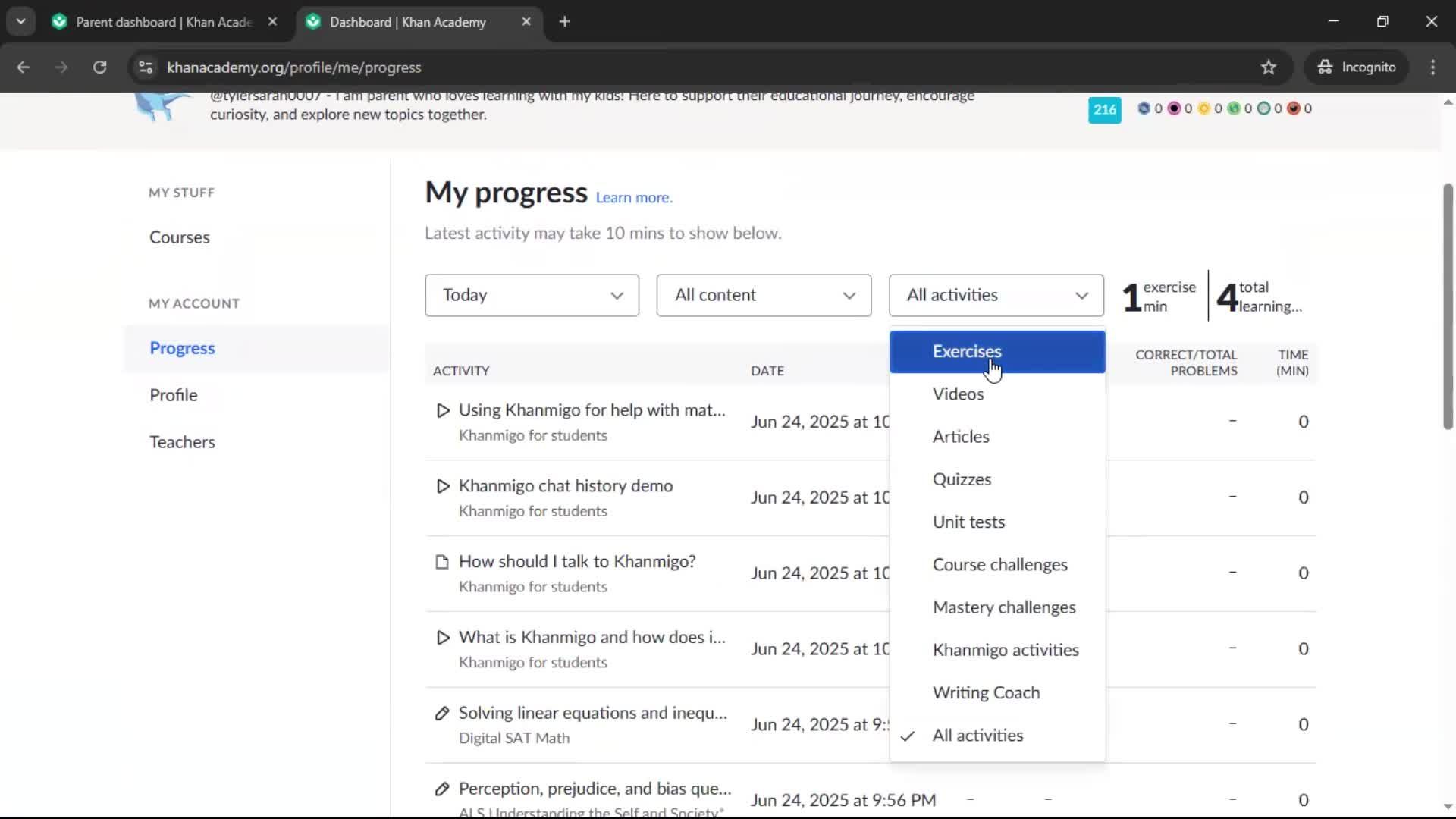Image resolution: width=1456 pixels, height=819 pixels.
Task: Select Course challenges option
Action: [x=997, y=564]
